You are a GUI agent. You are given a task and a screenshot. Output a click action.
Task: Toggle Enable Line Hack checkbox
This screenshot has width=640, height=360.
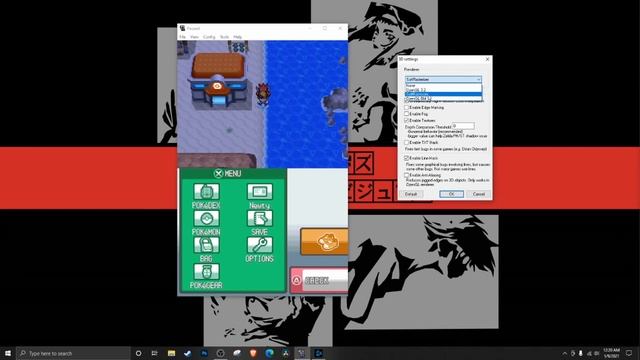407,158
